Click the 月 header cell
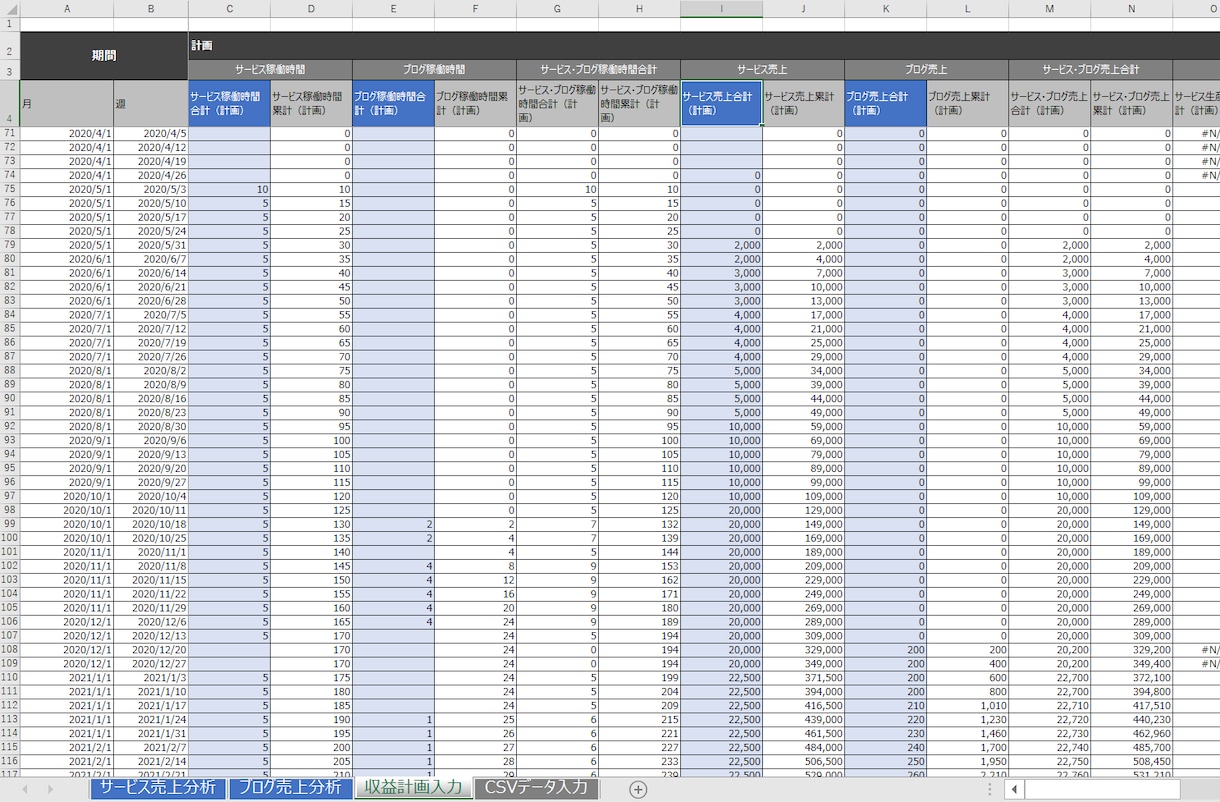1220x802 pixels. [x=67, y=103]
